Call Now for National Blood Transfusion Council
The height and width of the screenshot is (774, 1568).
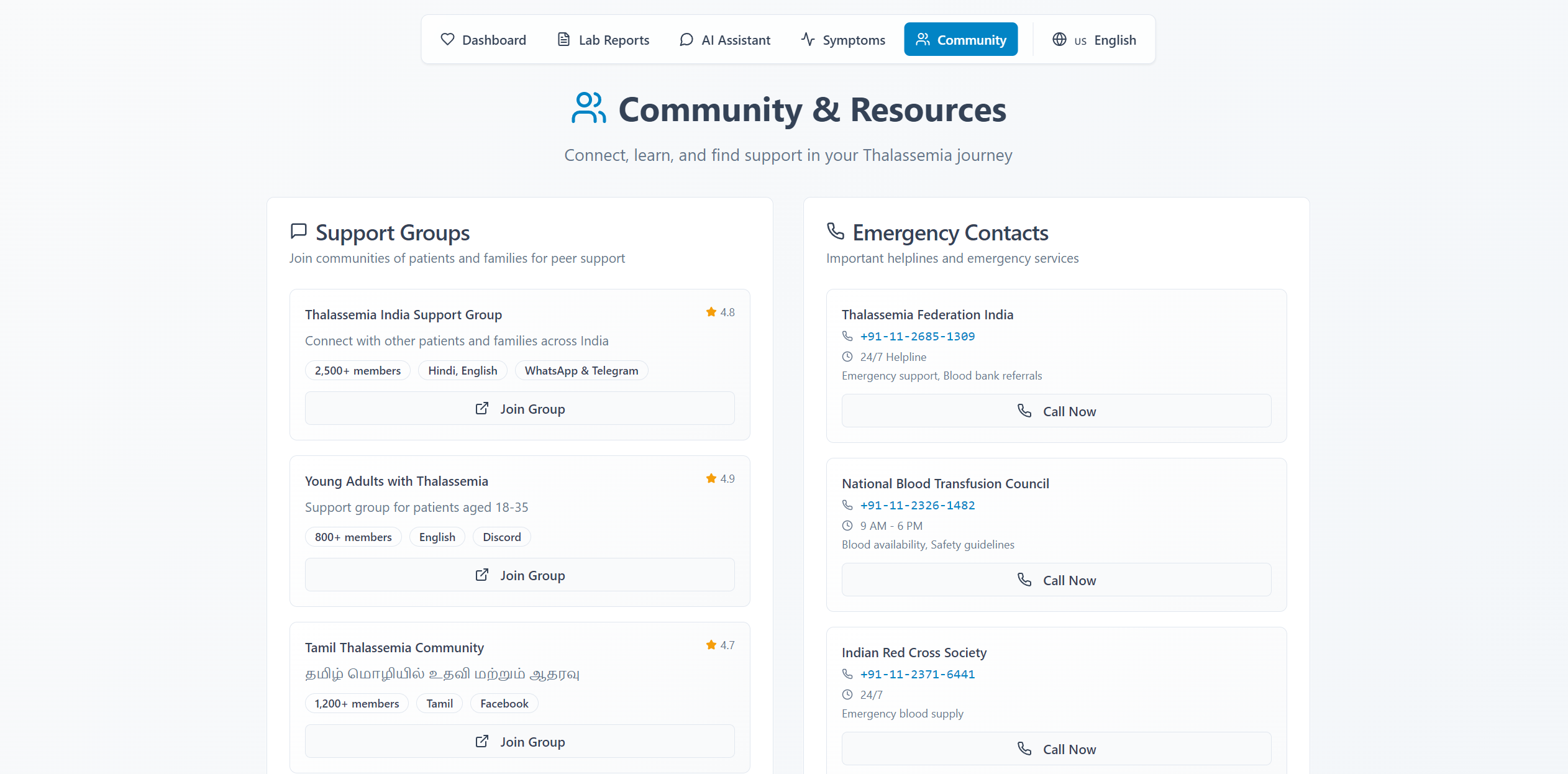[x=1056, y=580]
